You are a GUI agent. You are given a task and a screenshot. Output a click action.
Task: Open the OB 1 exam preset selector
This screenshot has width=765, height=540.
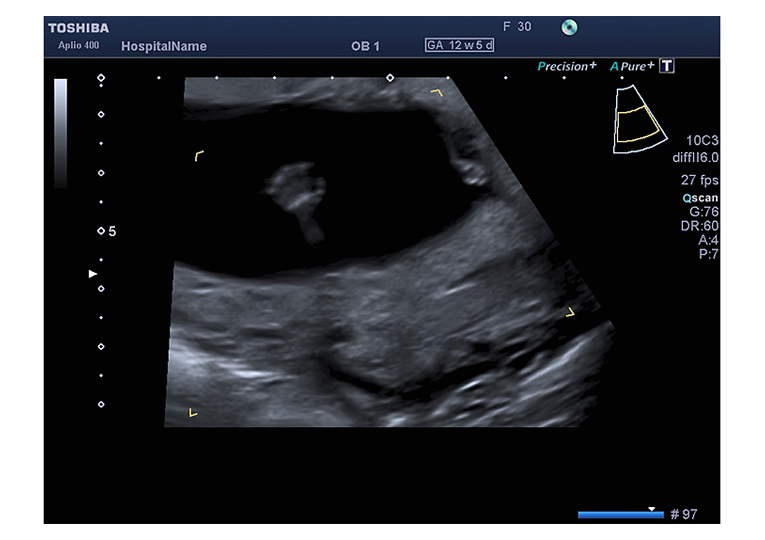(x=365, y=46)
